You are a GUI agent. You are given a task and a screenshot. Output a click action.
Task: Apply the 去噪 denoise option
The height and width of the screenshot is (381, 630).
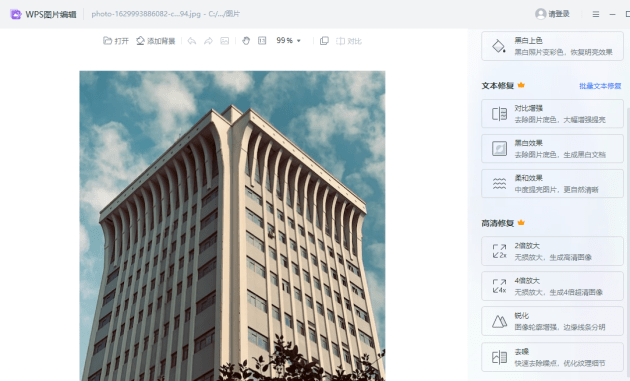552,357
